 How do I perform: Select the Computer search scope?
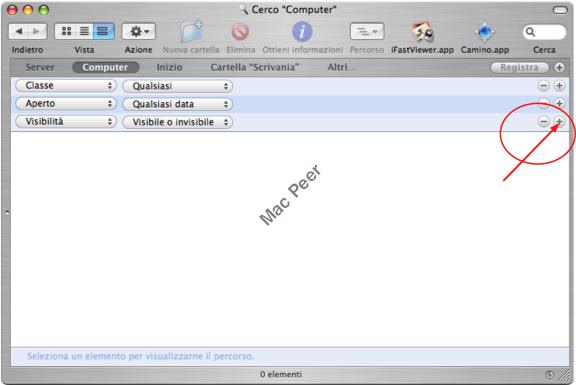[x=105, y=67]
